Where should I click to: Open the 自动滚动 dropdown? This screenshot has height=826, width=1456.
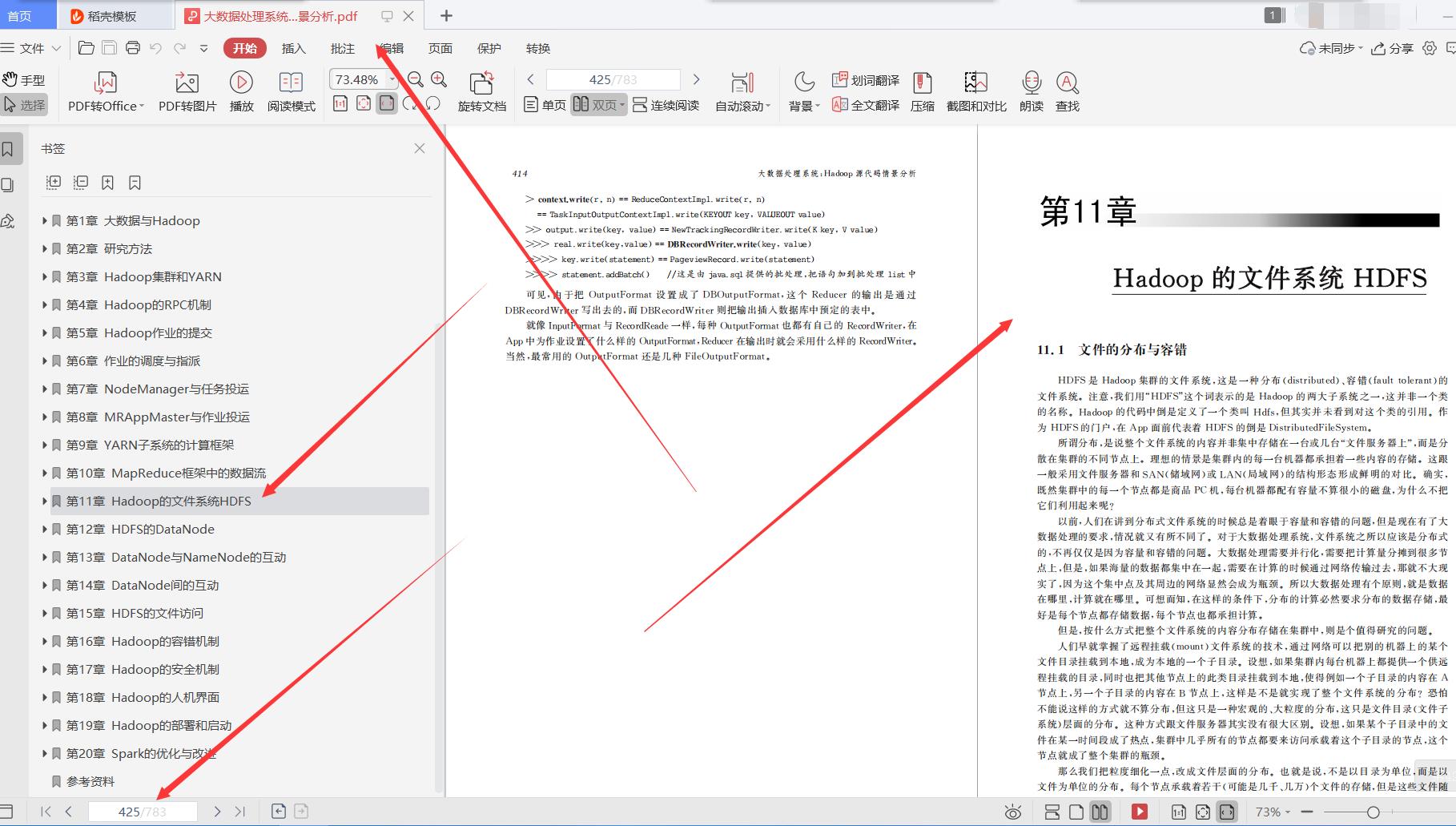click(742, 92)
